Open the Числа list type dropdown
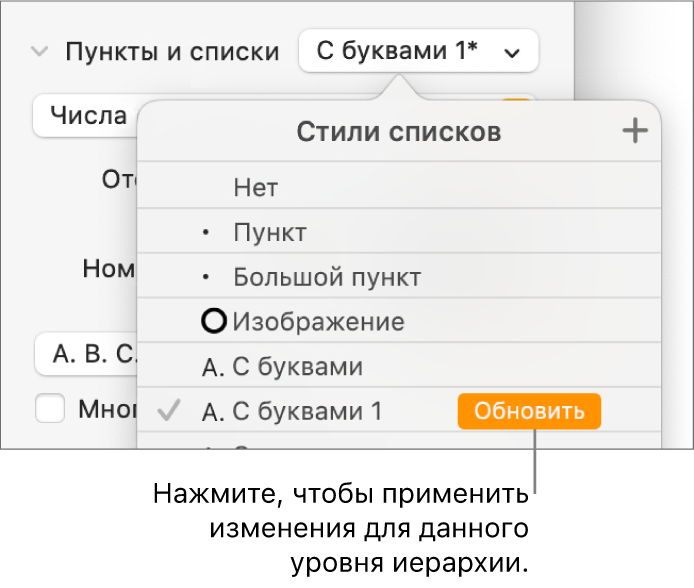This screenshot has width=694, height=588. (86, 115)
